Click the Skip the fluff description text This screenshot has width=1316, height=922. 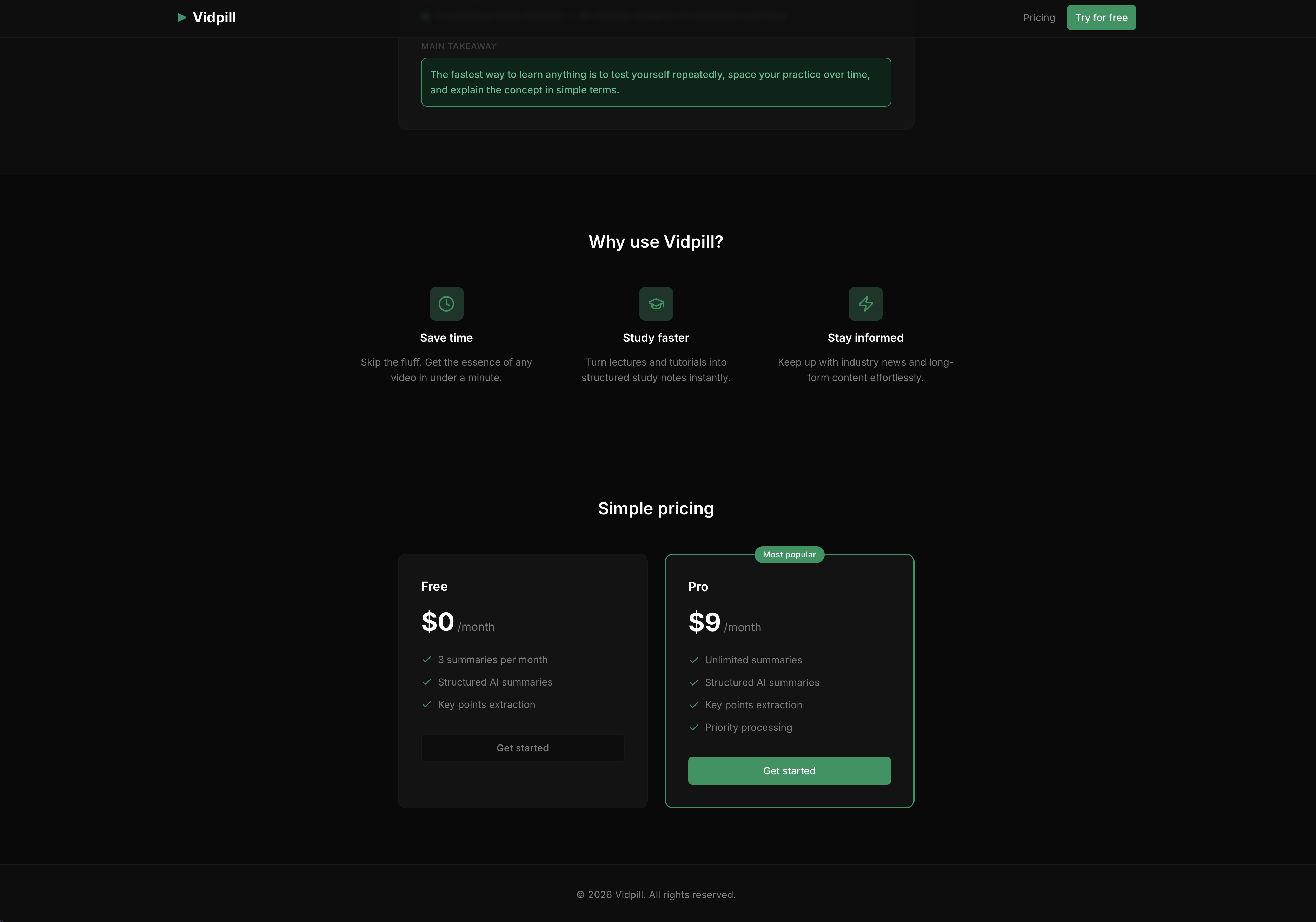click(x=446, y=369)
